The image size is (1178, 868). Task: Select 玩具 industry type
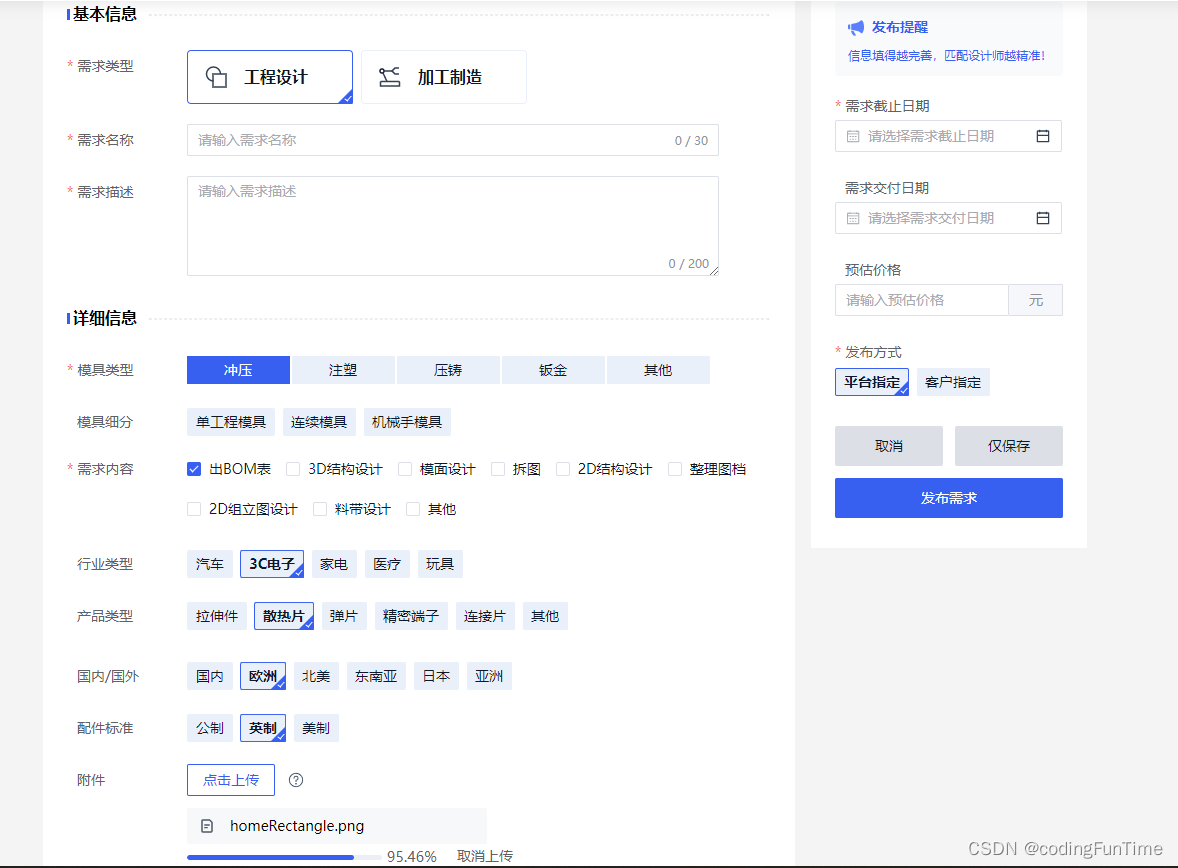tap(440, 564)
